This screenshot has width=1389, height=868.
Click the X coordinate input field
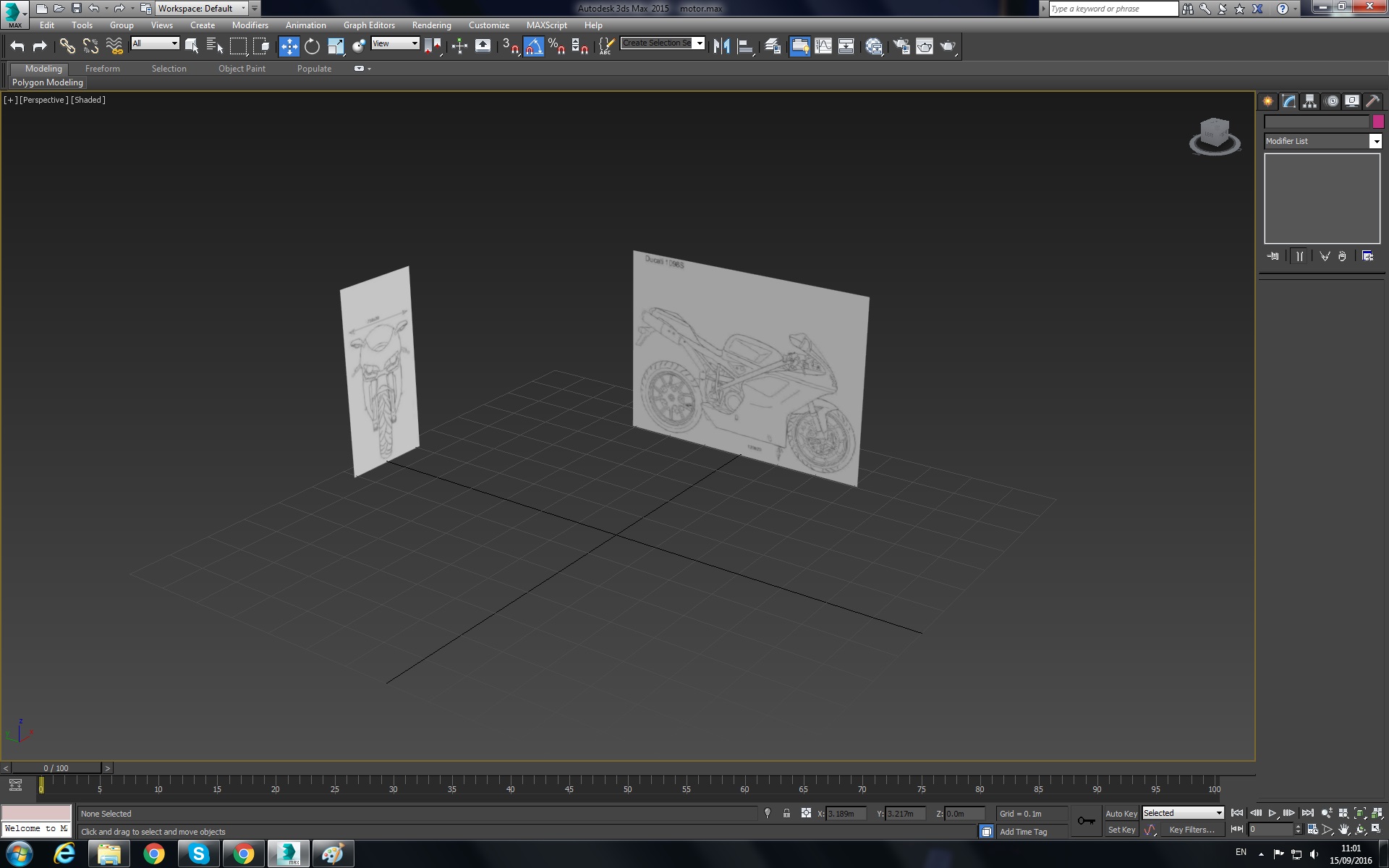846,814
